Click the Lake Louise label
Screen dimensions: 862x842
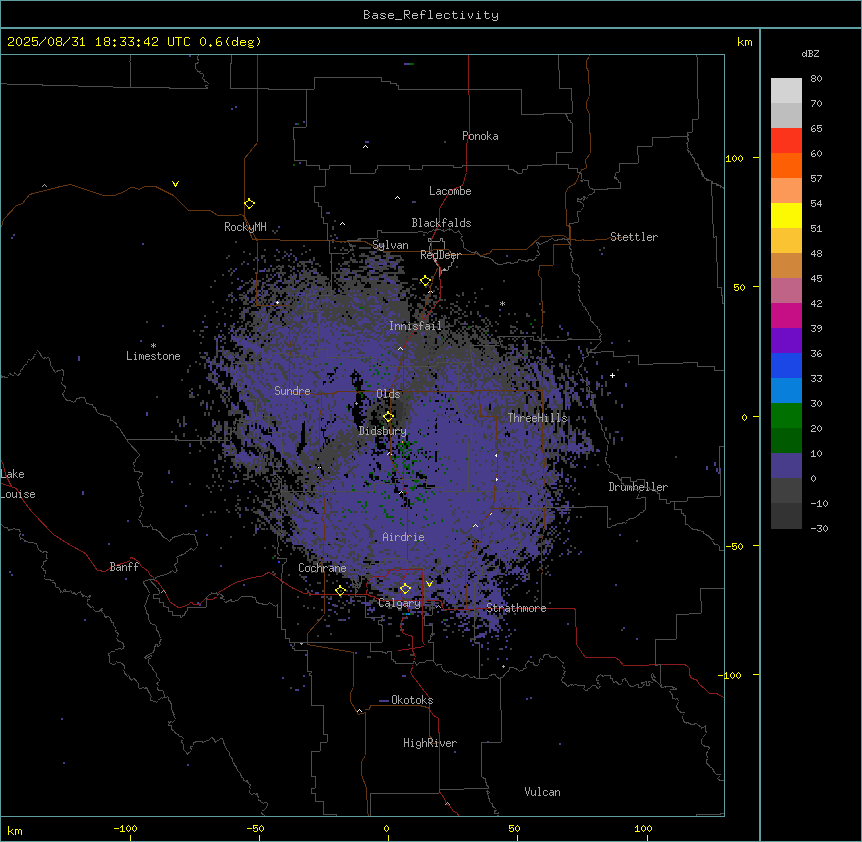coord(18,484)
